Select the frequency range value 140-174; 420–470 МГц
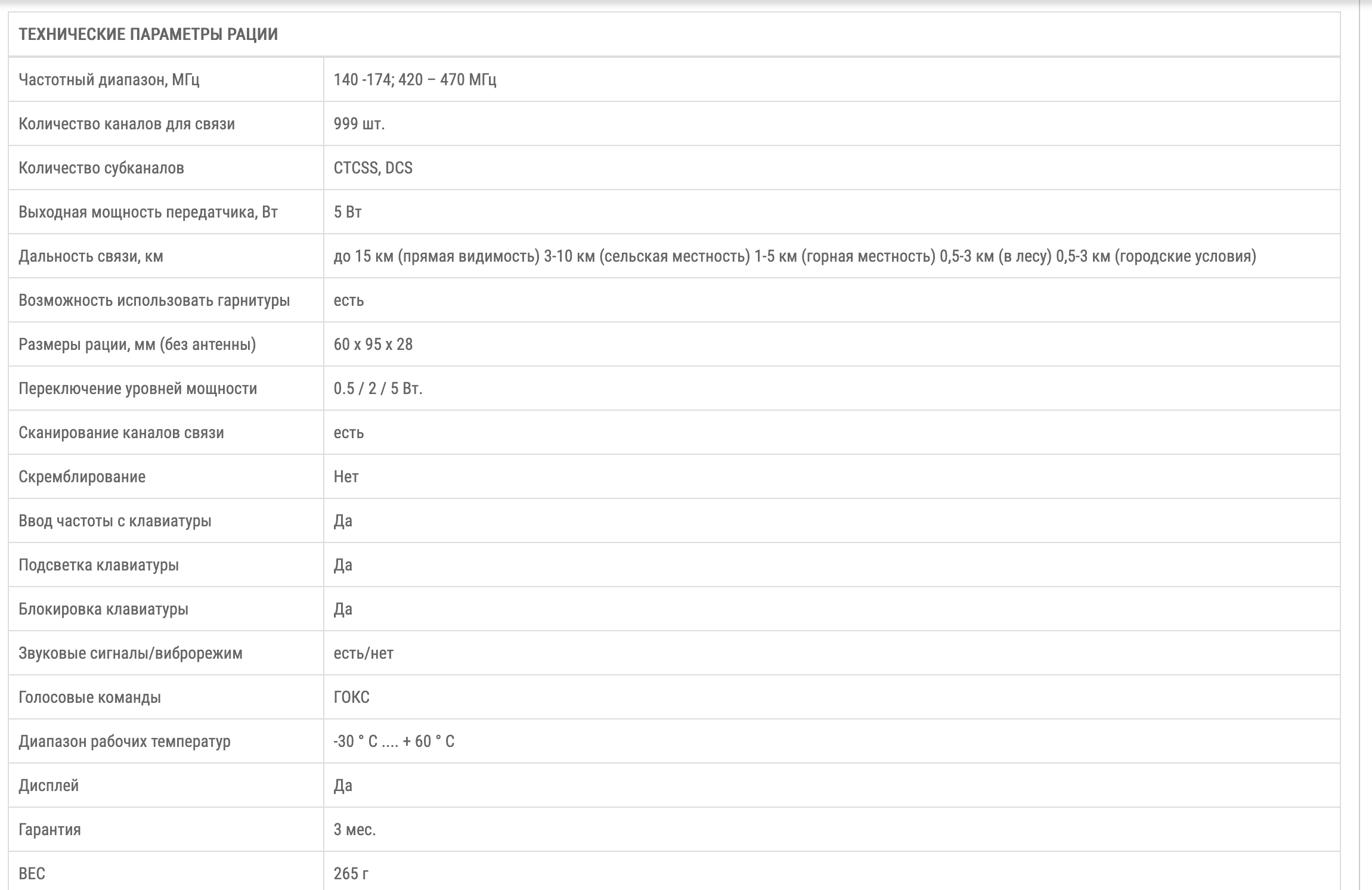Viewport: 1372px width, 890px height. click(x=415, y=79)
